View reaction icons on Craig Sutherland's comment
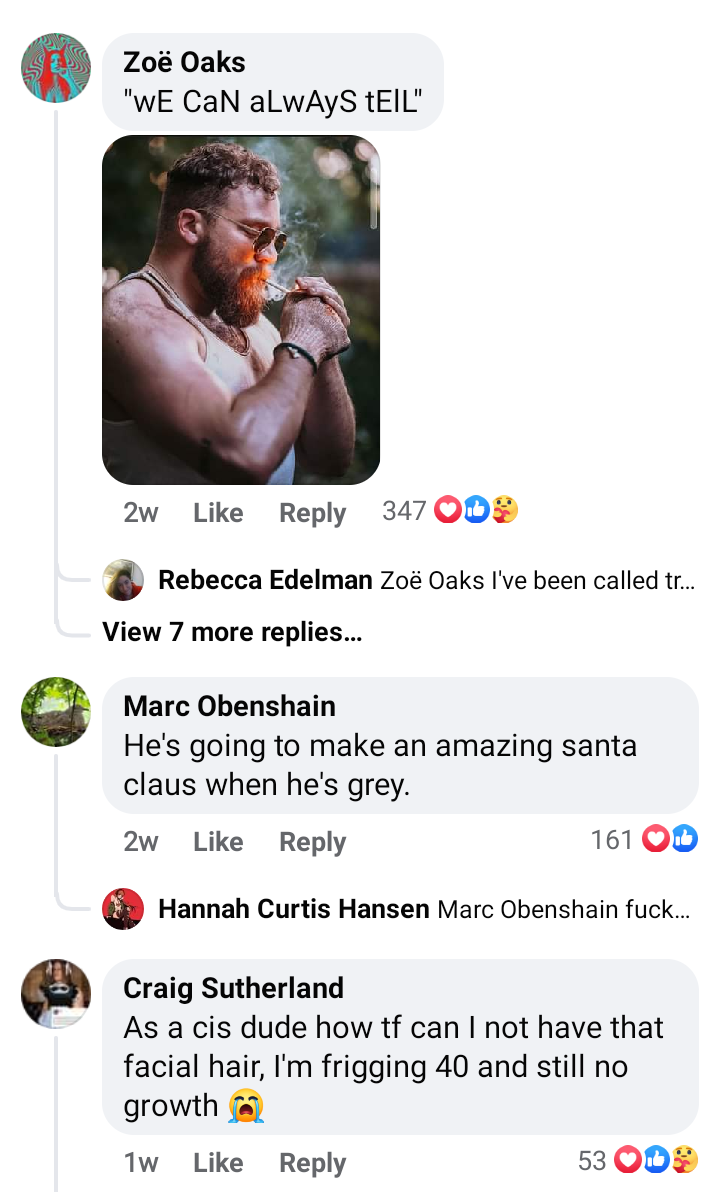 pos(657,1160)
